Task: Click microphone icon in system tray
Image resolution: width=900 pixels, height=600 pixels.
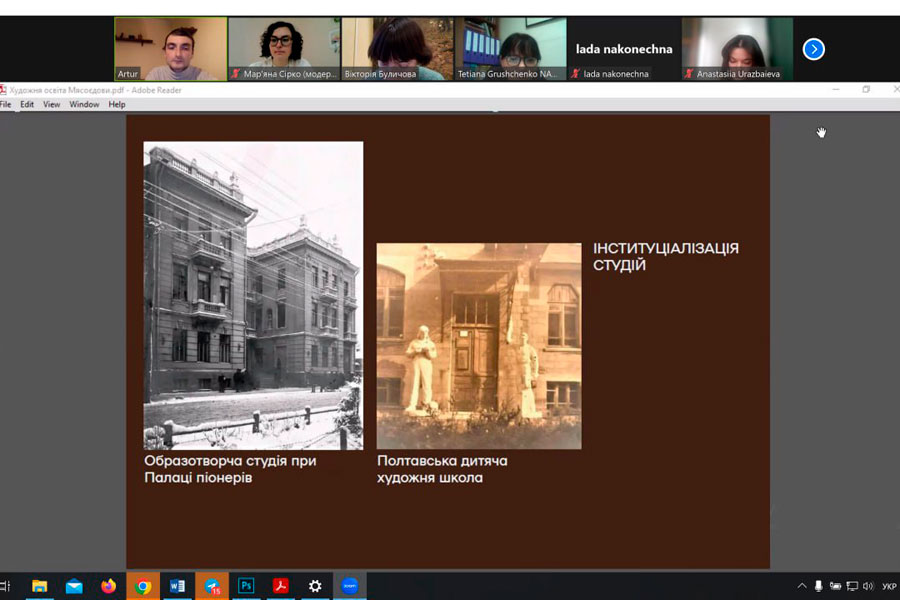Action: coord(818,586)
